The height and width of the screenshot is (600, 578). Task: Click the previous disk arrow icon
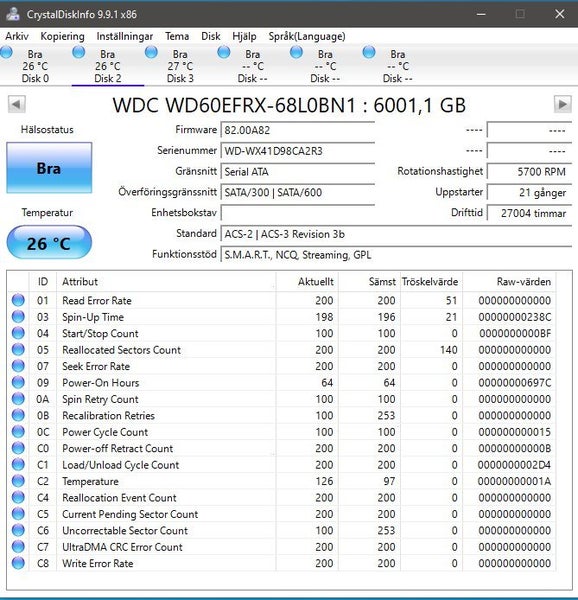click(x=16, y=104)
